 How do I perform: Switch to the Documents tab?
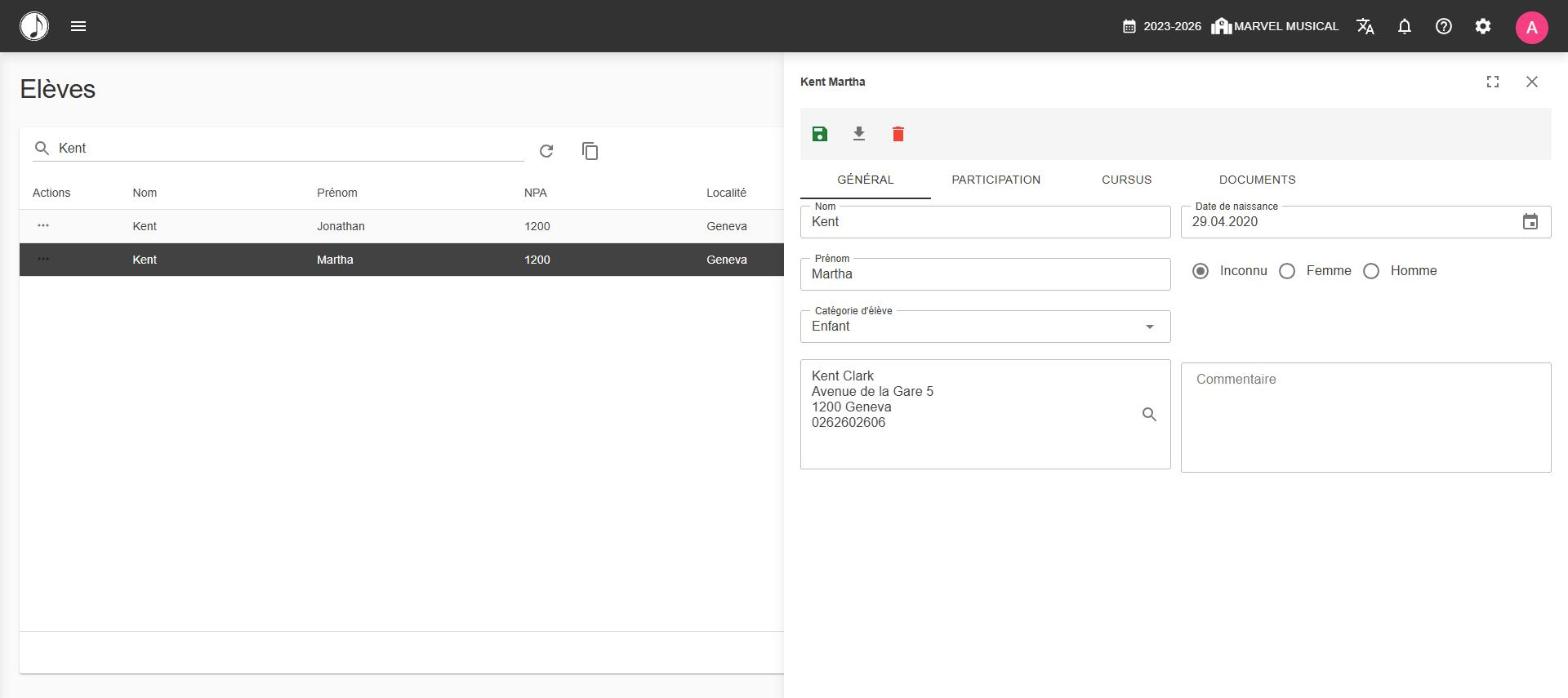pyautogui.click(x=1257, y=180)
